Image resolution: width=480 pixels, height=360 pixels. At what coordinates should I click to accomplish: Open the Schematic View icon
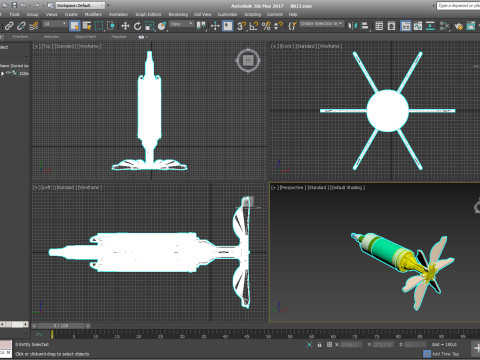click(430, 26)
